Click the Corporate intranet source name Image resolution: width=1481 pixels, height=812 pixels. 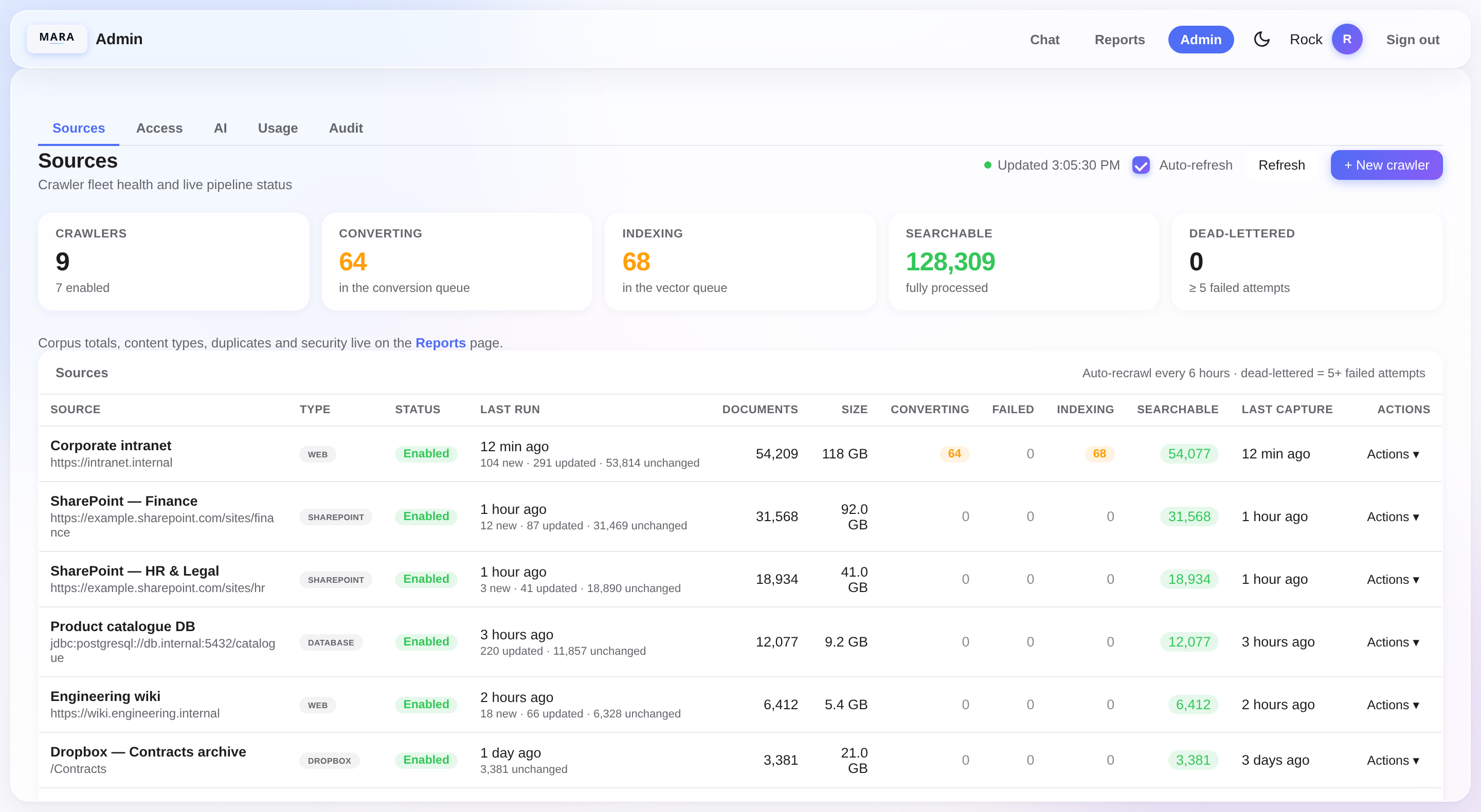point(111,446)
